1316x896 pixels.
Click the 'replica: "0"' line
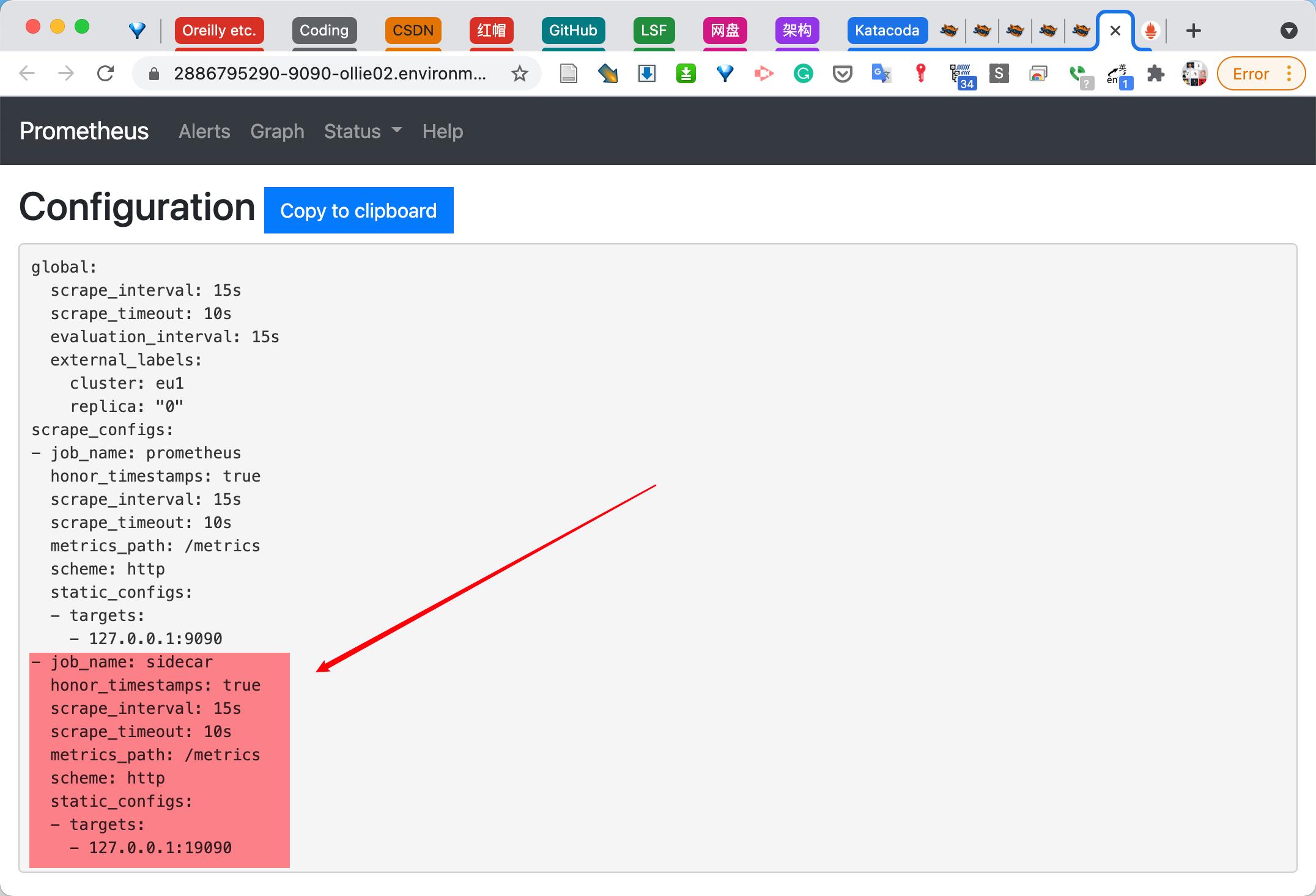[x=127, y=406]
